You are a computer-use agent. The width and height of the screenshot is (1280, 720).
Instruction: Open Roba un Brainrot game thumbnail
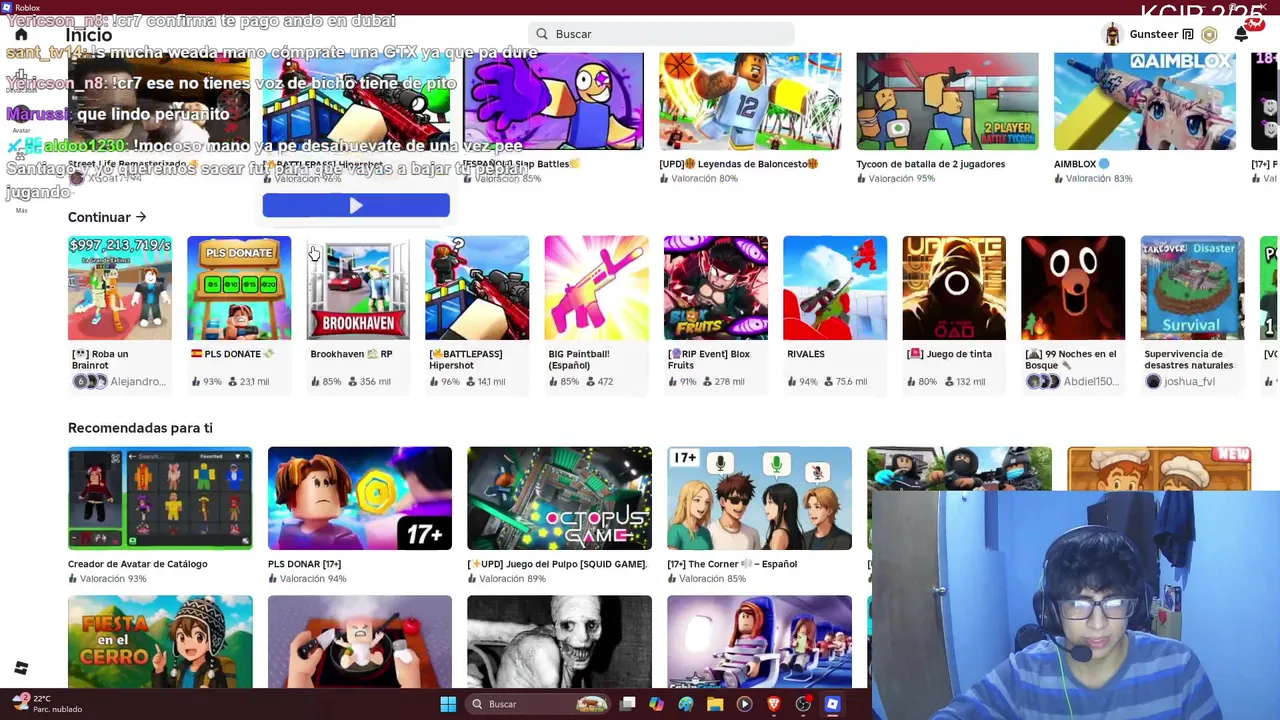click(x=120, y=288)
